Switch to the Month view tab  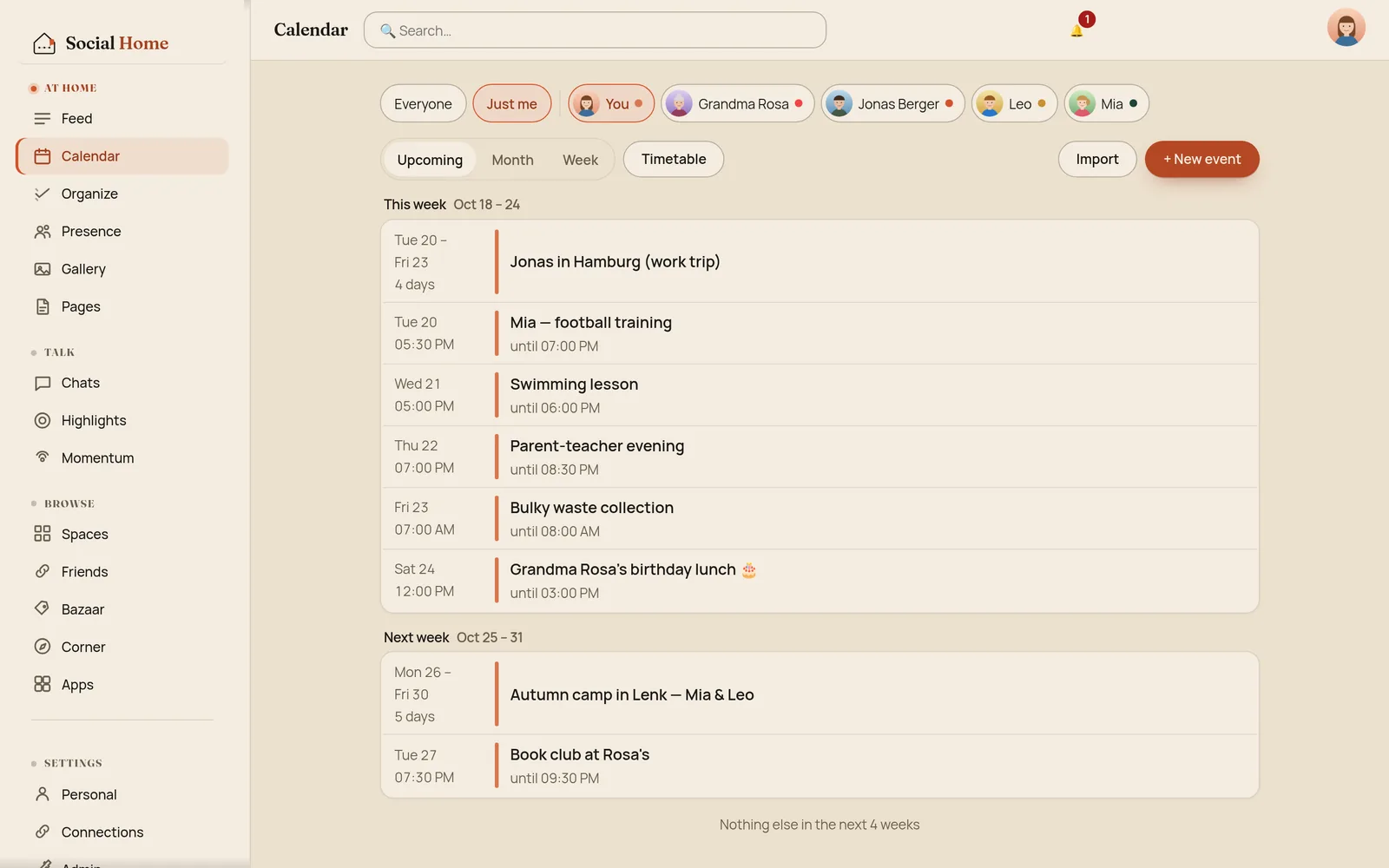point(513,160)
